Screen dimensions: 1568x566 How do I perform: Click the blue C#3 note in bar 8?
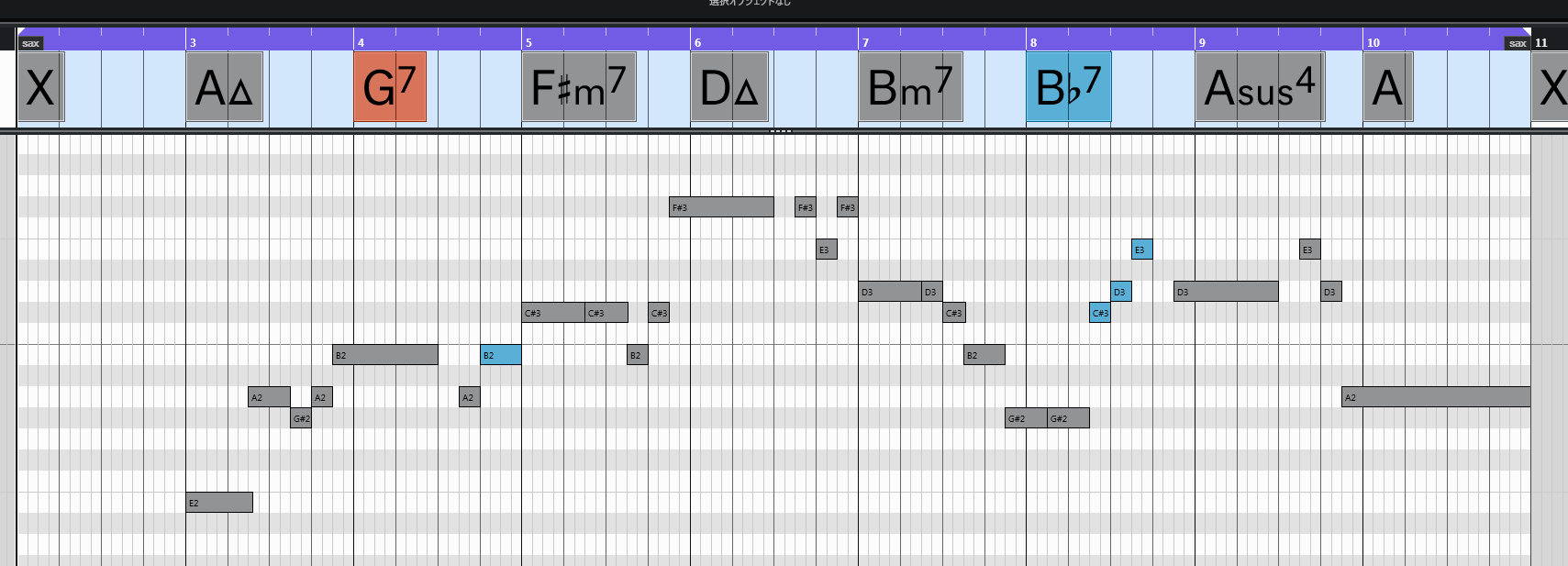1099,313
